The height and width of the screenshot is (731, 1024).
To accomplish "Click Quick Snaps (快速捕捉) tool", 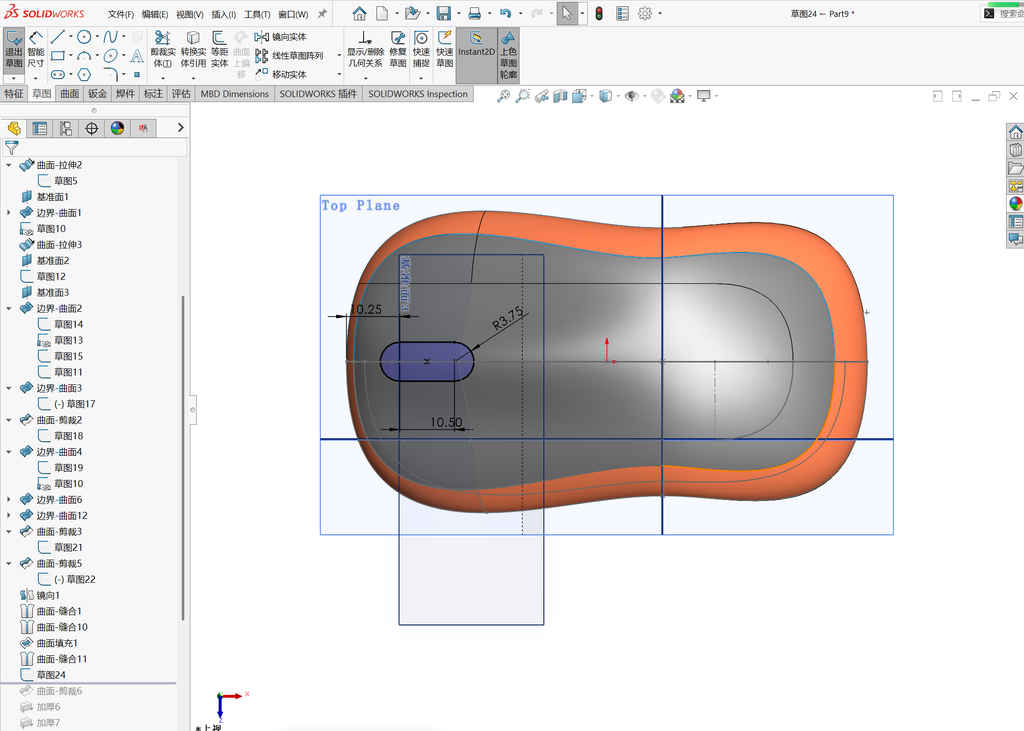I will coord(421,50).
